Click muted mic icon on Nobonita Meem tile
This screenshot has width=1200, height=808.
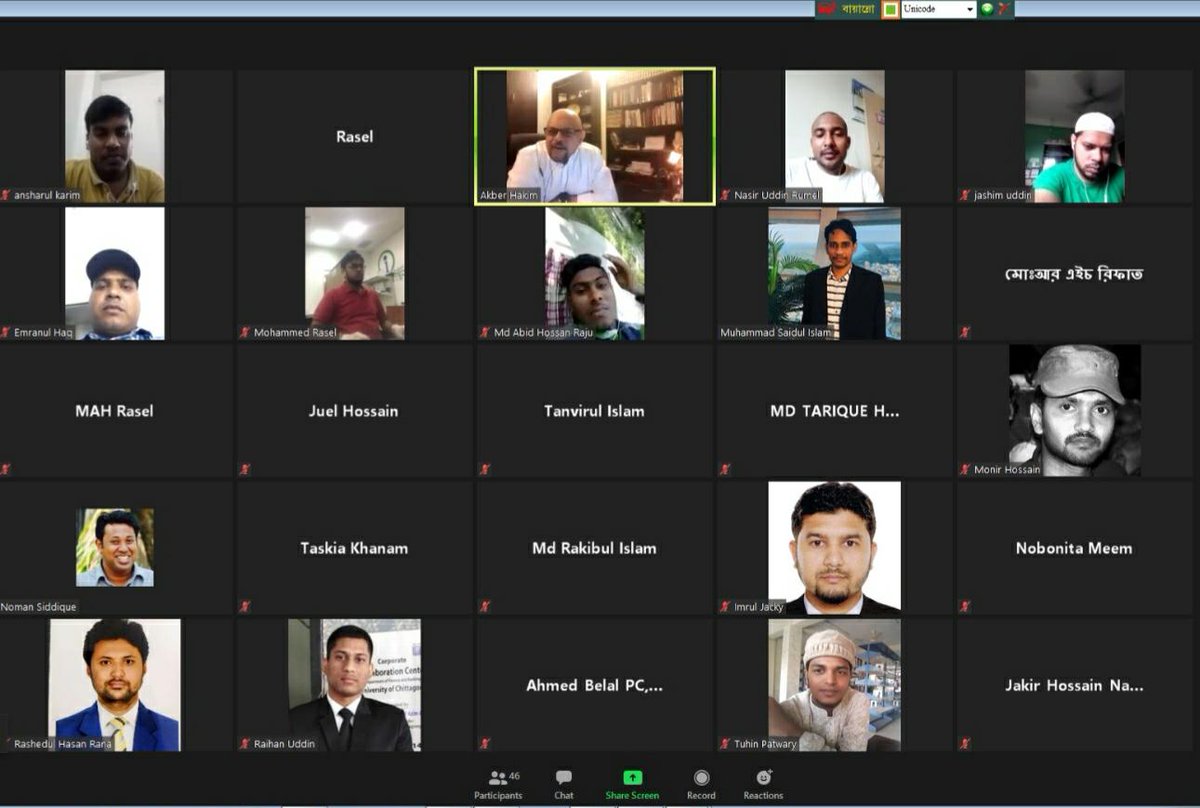point(965,606)
